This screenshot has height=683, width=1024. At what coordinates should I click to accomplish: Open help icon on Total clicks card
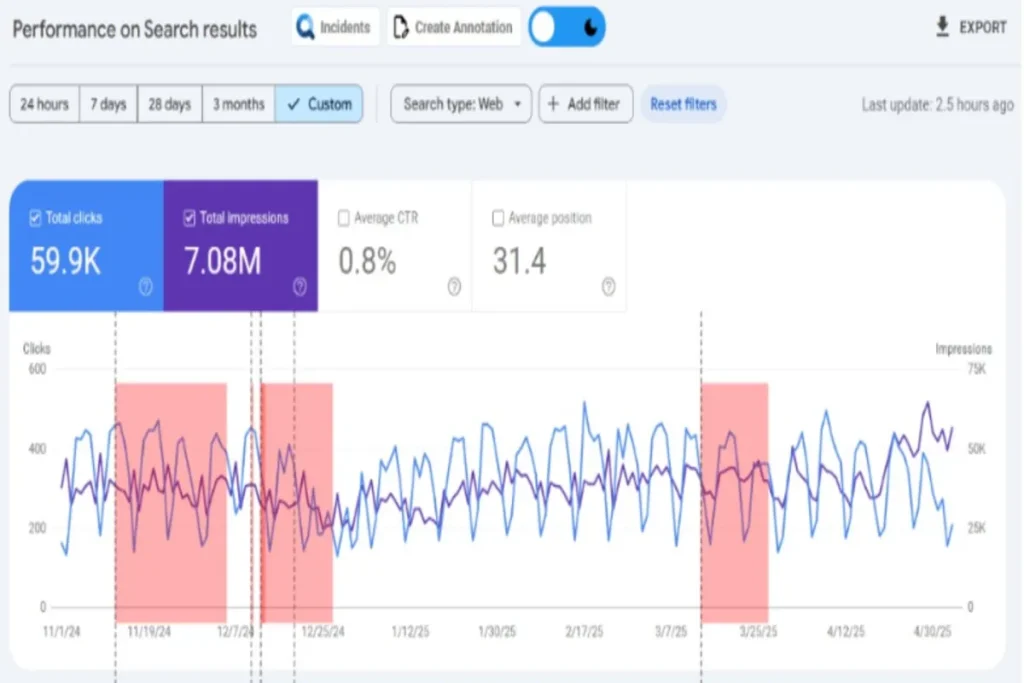(x=146, y=287)
